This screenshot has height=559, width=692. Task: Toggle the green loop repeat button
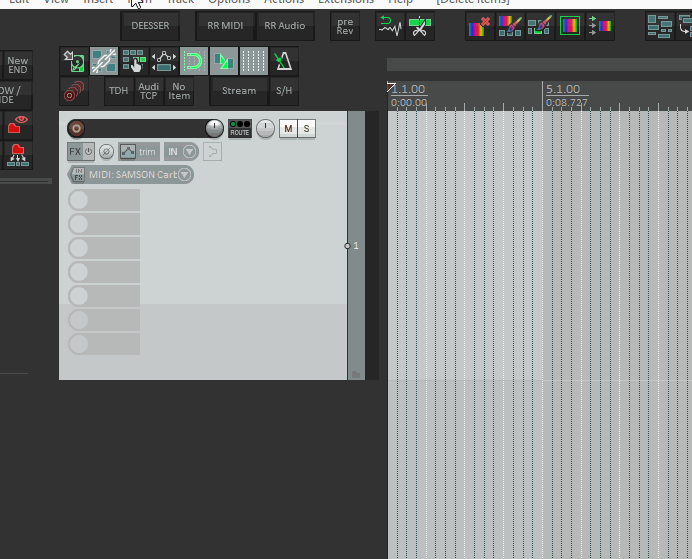194,61
